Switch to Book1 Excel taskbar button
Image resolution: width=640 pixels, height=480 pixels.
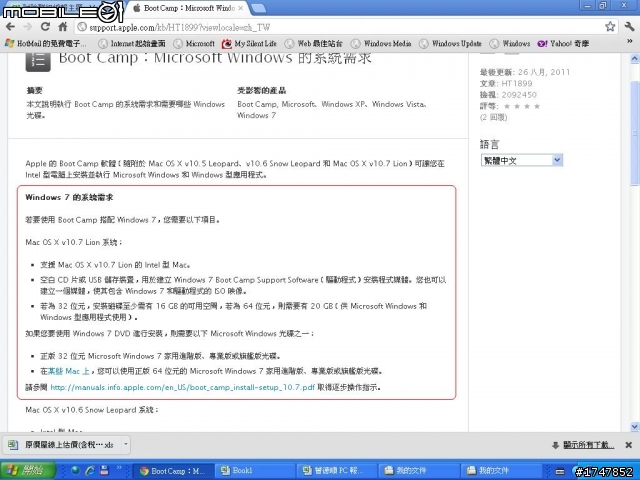click(x=255, y=471)
